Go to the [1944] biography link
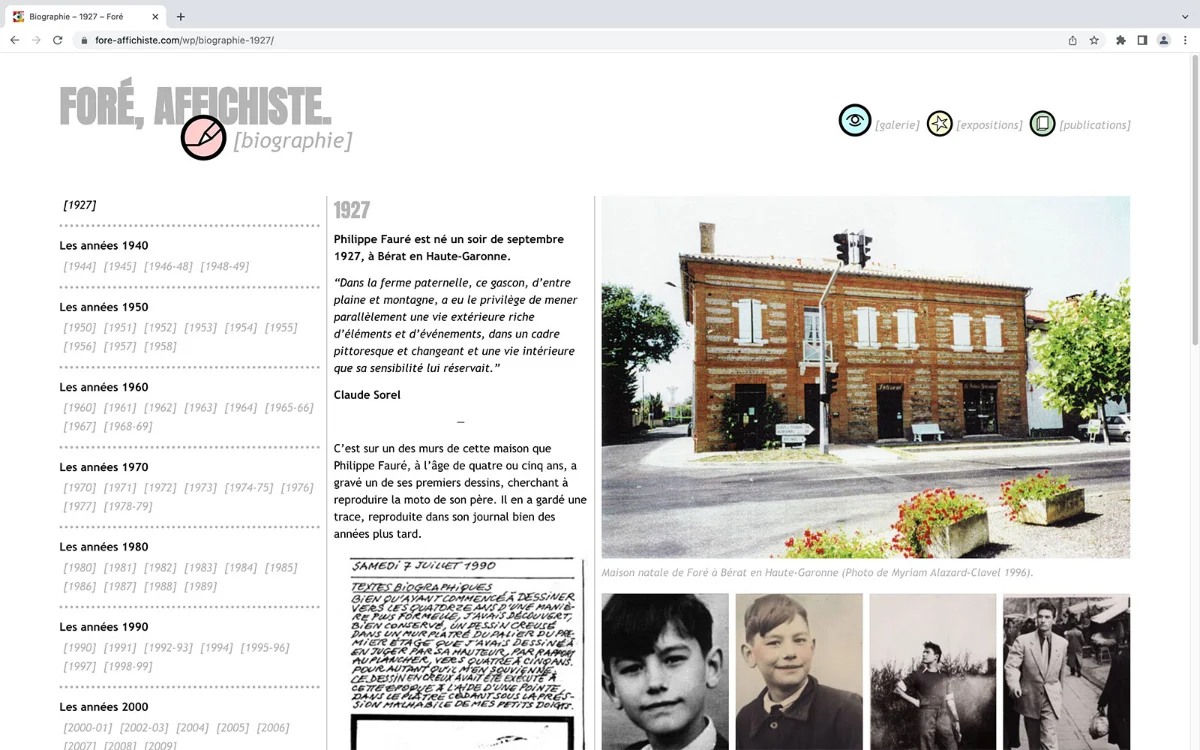Screen dimensions: 1200x750 (x=80, y=266)
